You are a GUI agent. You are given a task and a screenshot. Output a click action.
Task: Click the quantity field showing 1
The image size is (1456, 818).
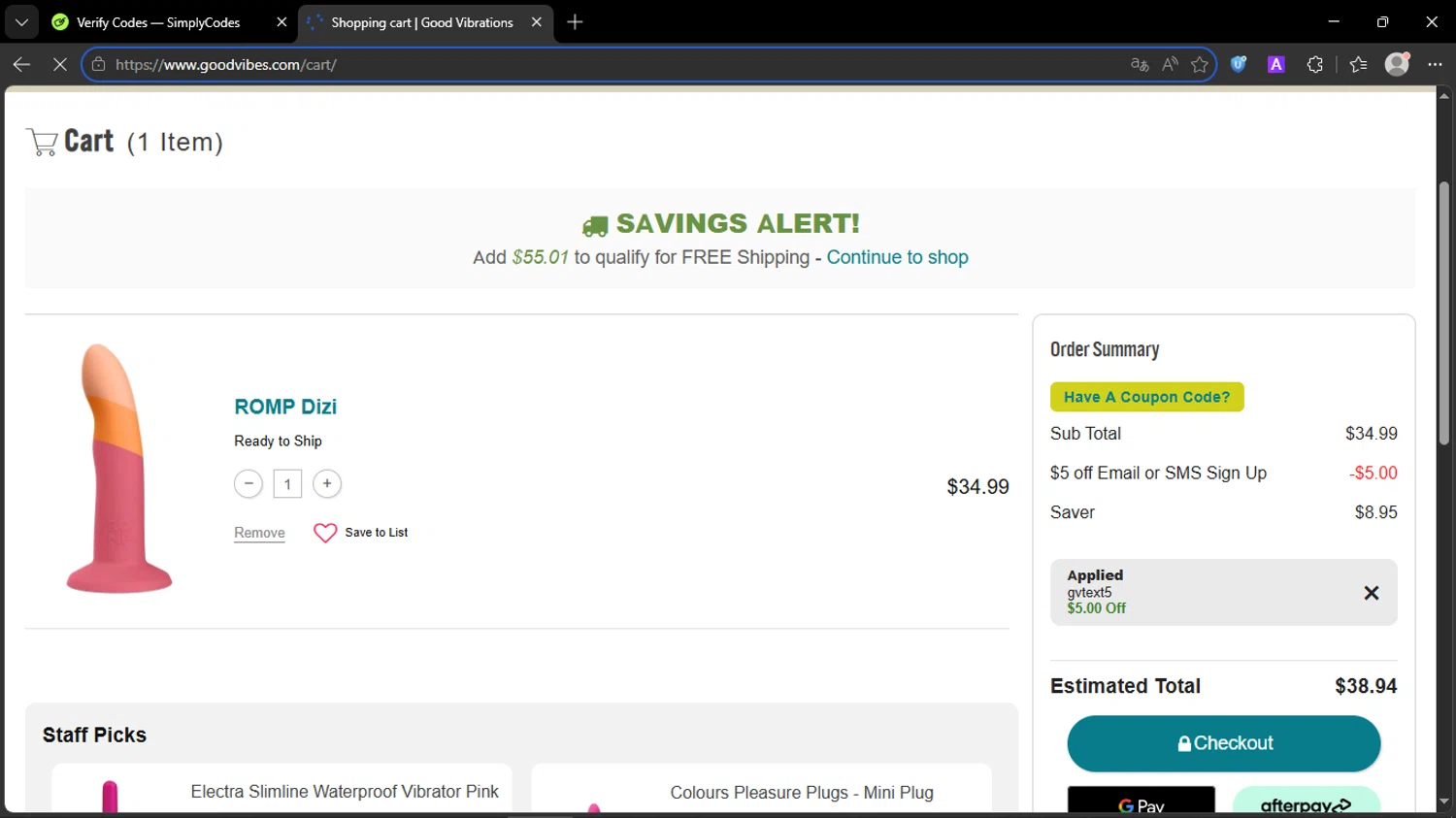point(287,484)
